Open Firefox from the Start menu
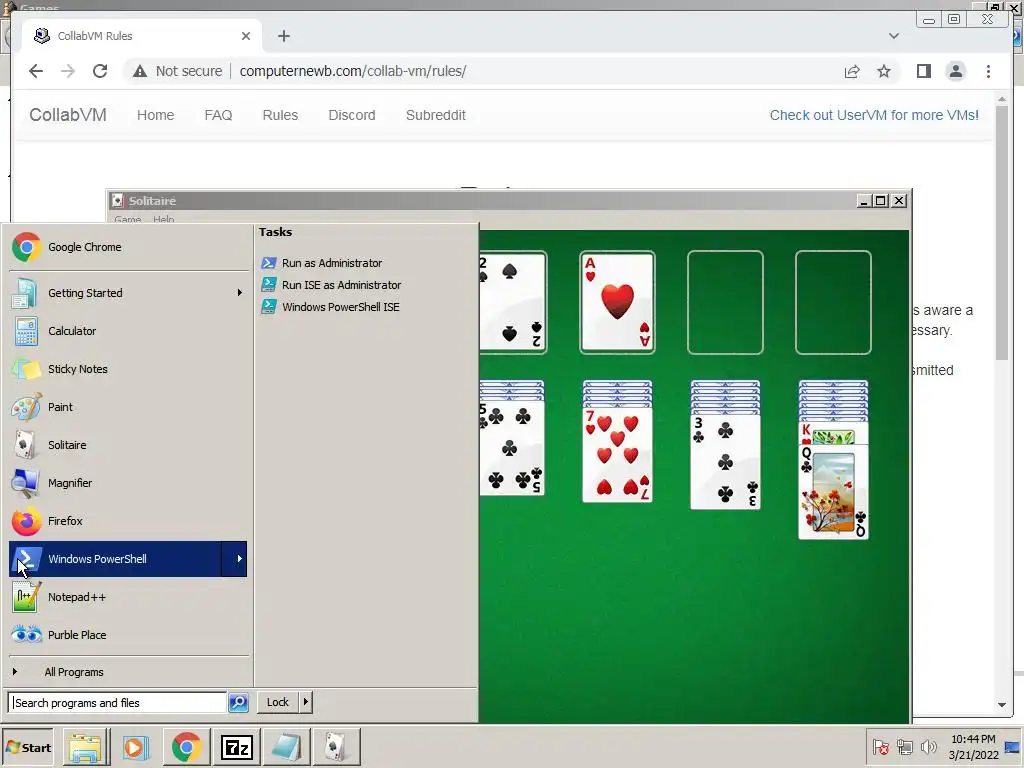The width and height of the screenshot is (1024, 768). point(128,520)
